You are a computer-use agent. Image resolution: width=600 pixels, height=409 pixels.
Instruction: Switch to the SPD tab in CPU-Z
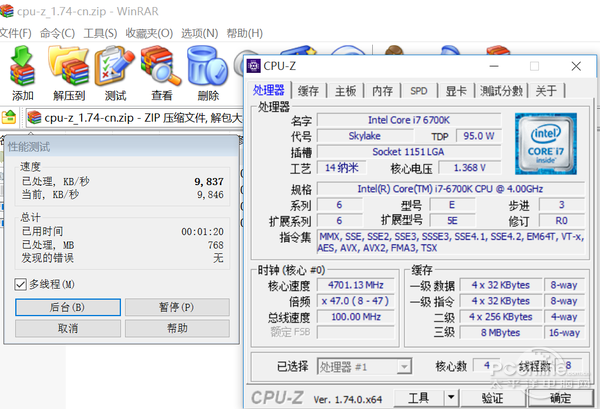(x=419, y=91)
